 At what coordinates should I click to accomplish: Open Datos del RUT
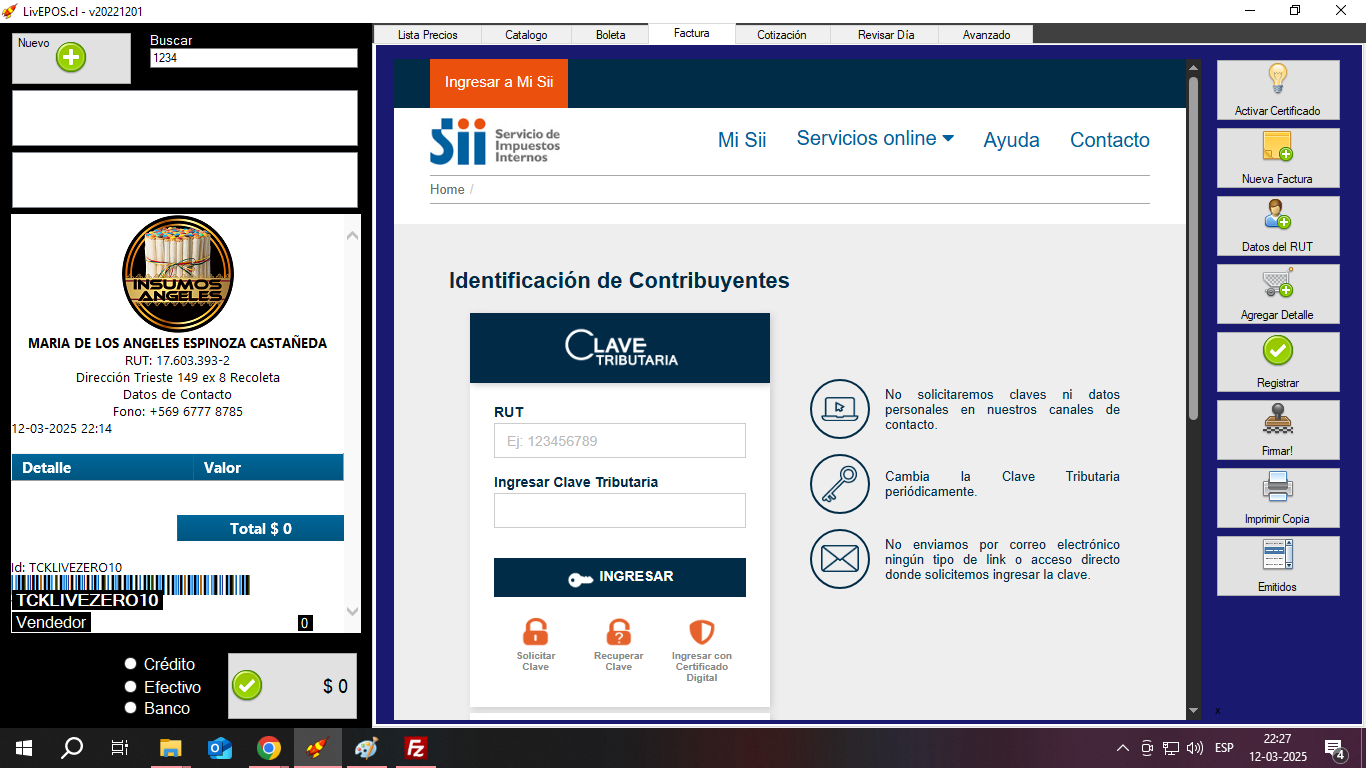click(x=1278, y=226)
